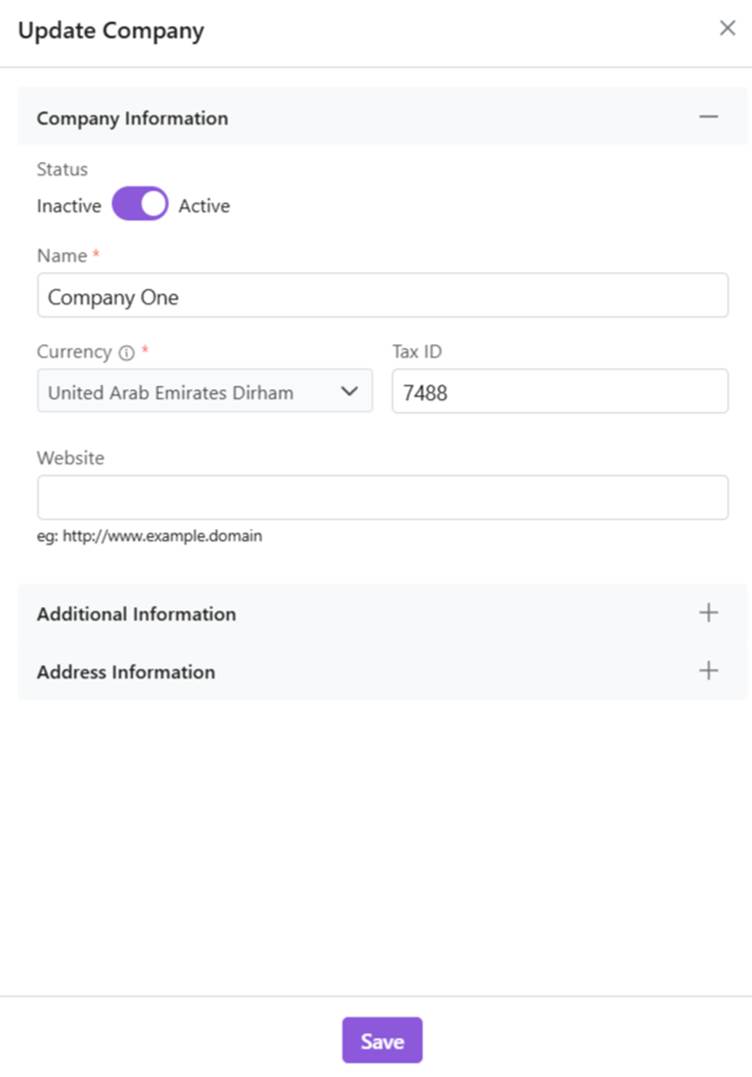Click the Tax ID label
The image size is (752, 1077).
click(x=416, y=352)
